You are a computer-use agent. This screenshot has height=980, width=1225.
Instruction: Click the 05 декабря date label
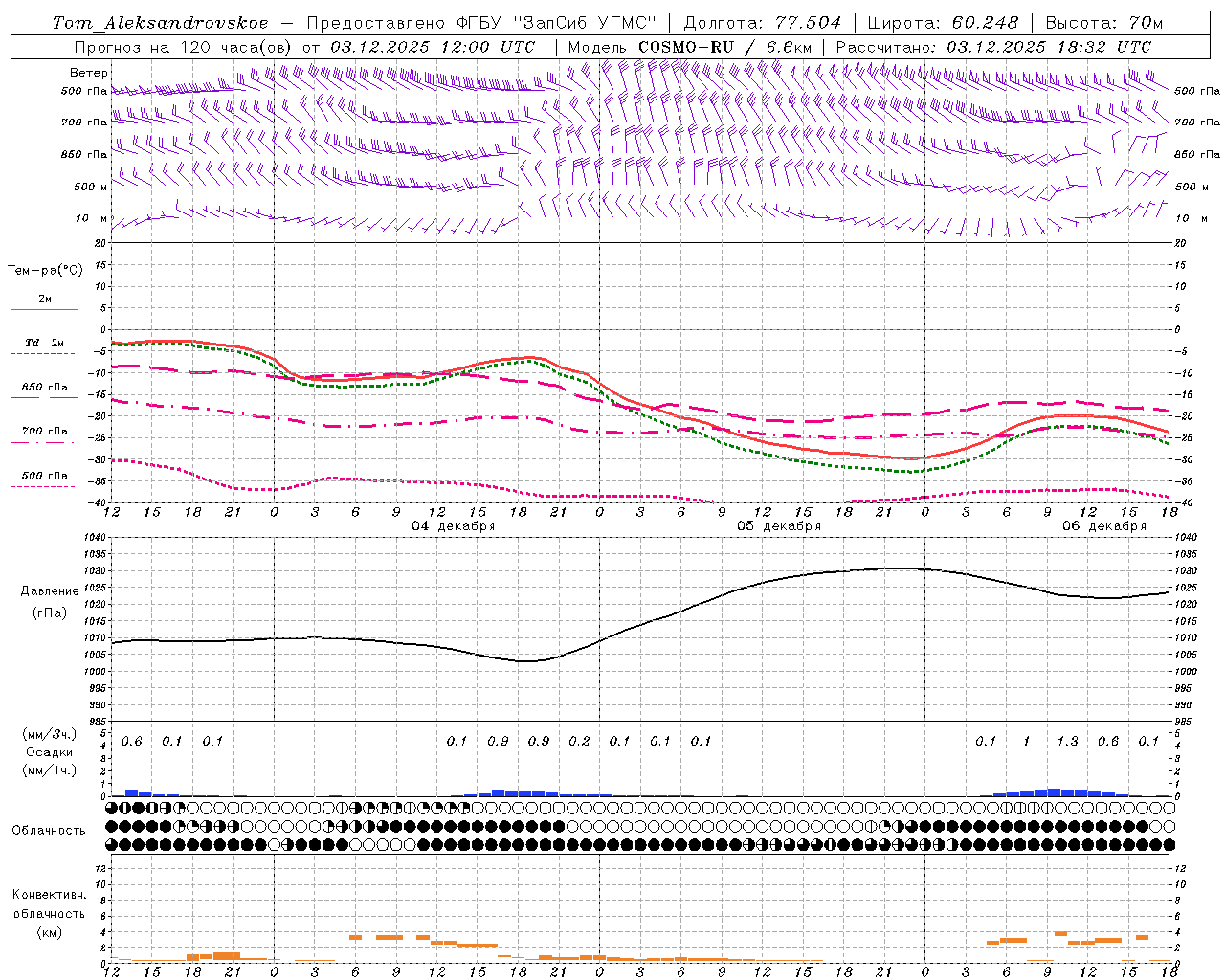(779, 526)
